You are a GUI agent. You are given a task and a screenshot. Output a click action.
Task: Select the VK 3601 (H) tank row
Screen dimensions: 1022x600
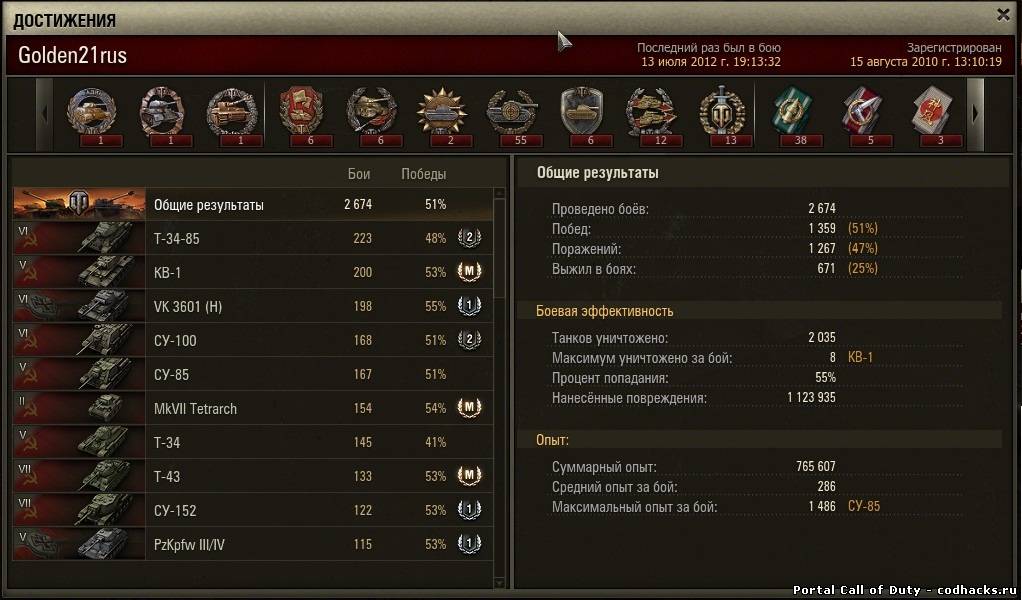(253, 306)
